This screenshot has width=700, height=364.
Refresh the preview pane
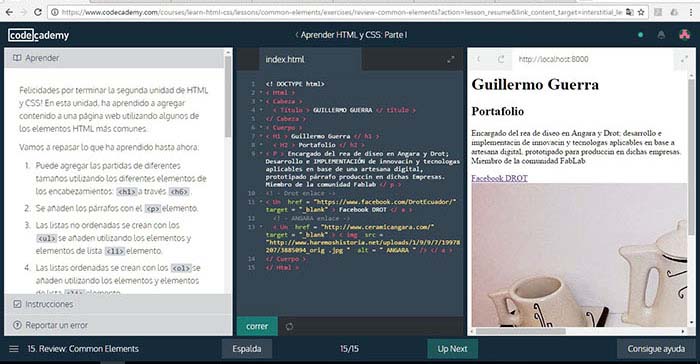tap(501, 59)
